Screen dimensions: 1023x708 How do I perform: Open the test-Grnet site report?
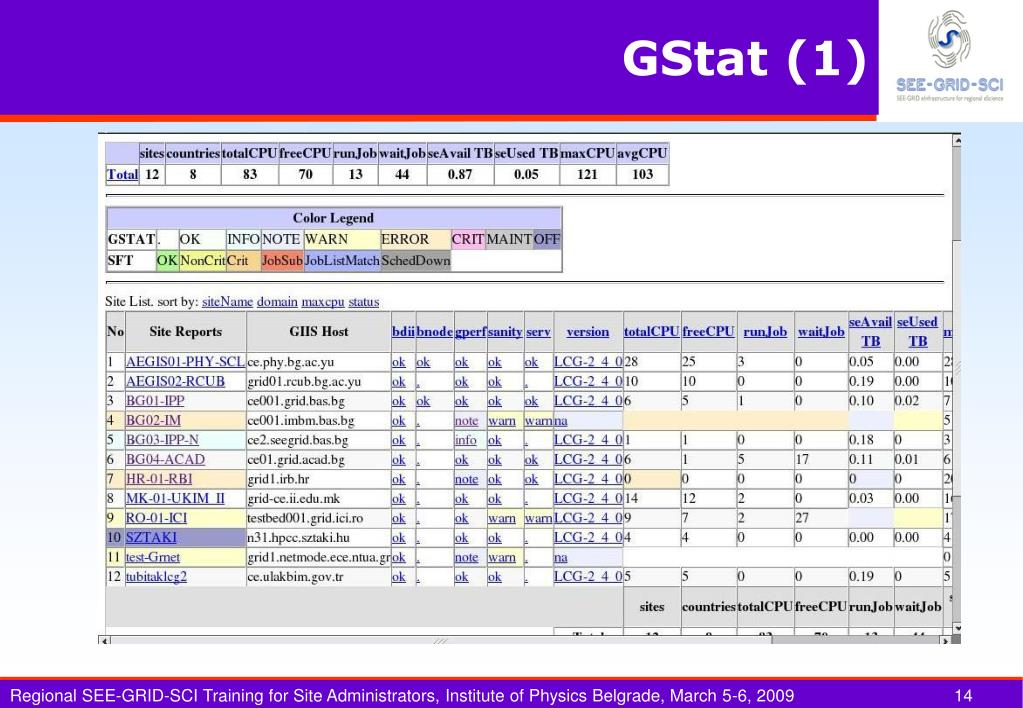pos(153,557)
